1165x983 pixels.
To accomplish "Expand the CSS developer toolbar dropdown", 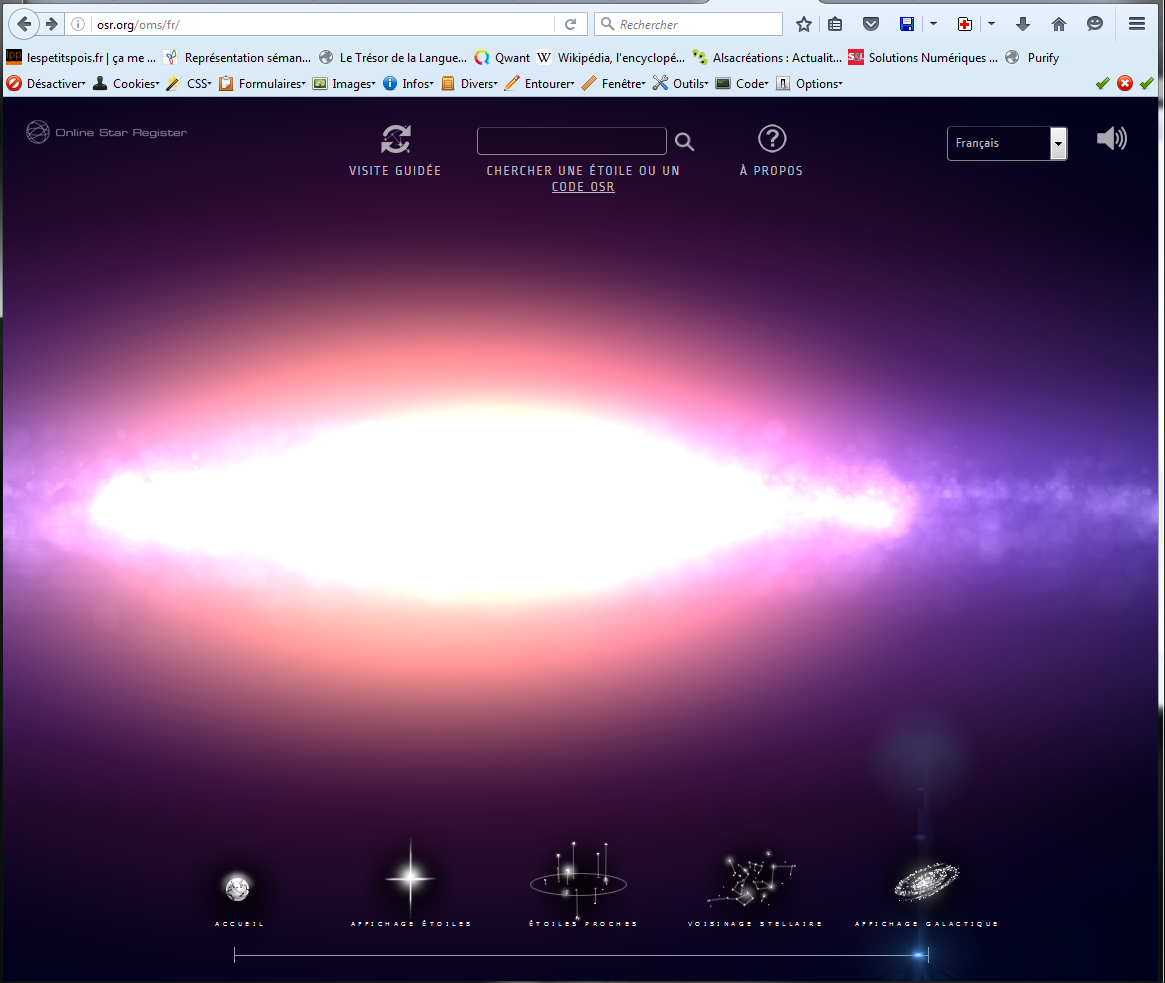I will pyautogui.click(x=190, y=84).
